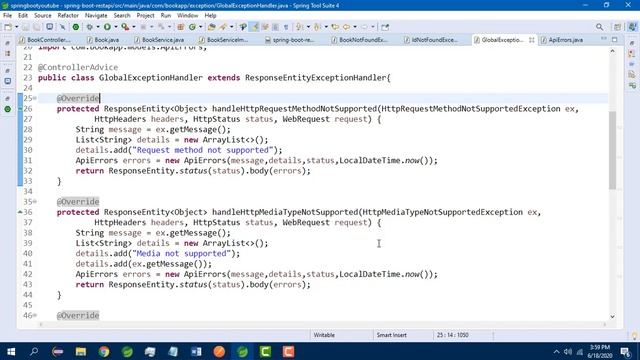This screenshot has width=640, height=360.
Task: Collapse the method at line 35
Action: click(35, 202)
